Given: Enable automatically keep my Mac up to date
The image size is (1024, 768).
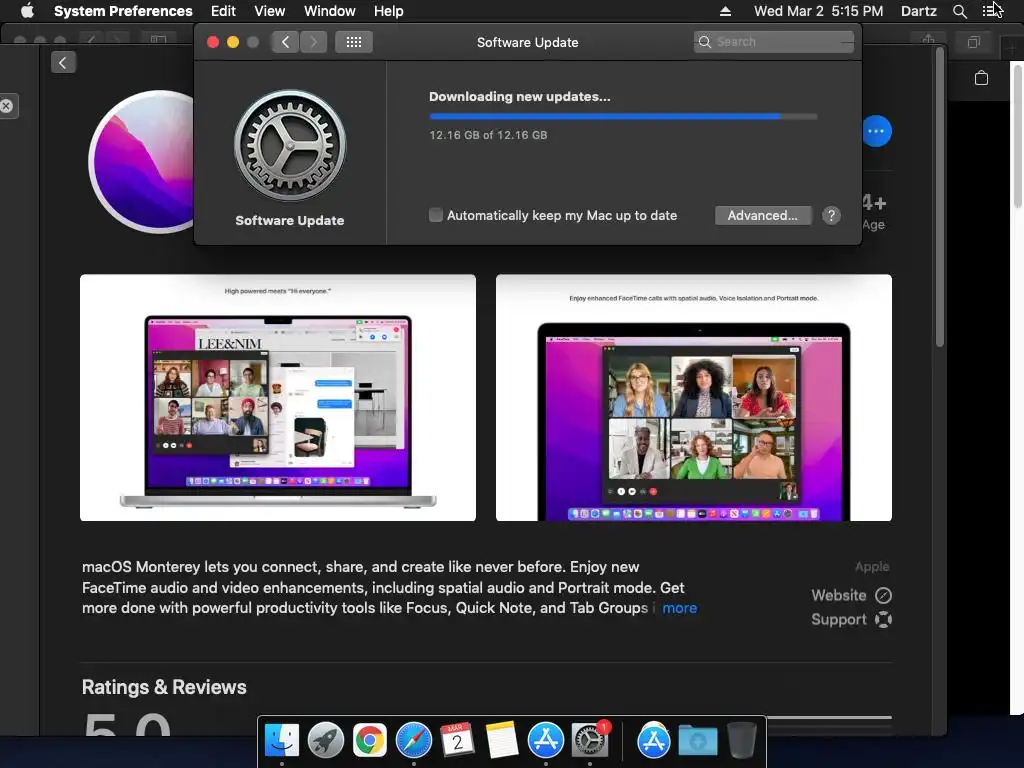Looking at the screenshot, I should click(436, 215).
